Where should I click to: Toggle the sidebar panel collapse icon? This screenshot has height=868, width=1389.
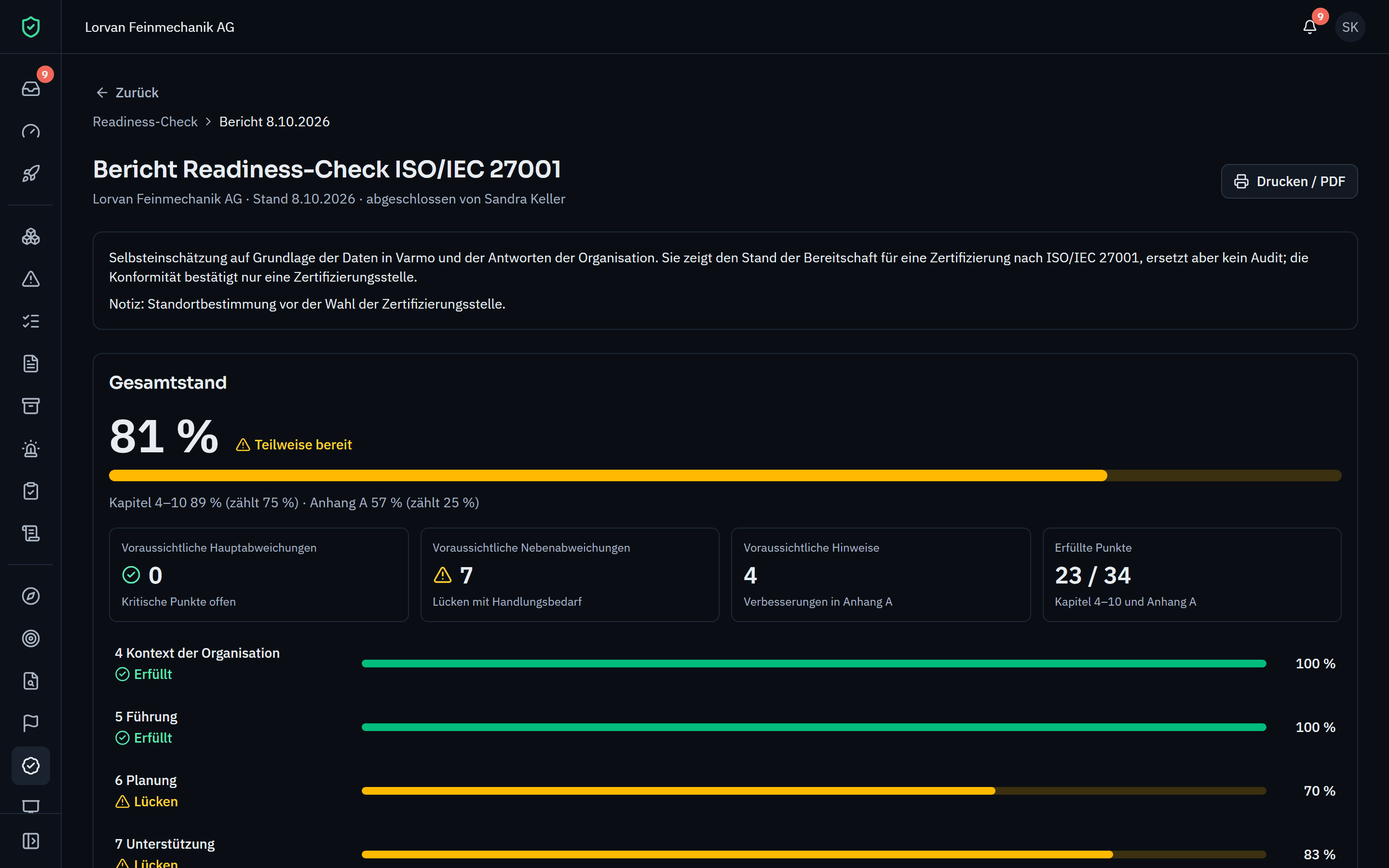pos(30,841)
